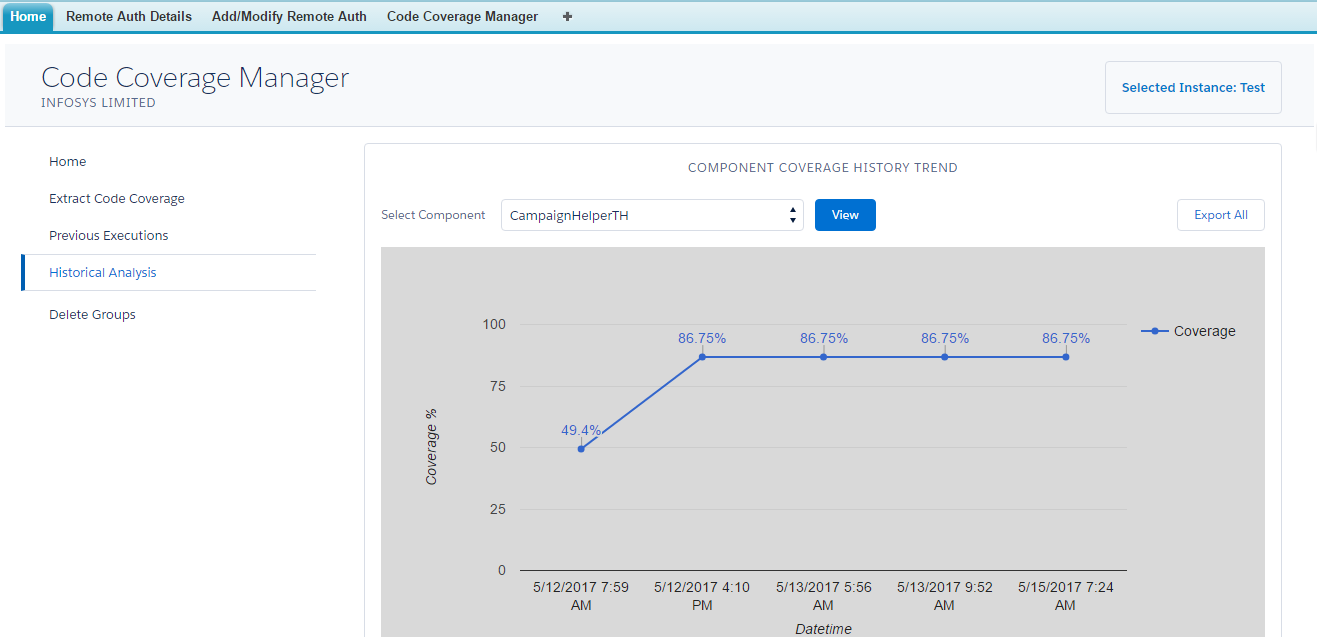The image size is (1317, 637).
Task: Click the Coverage legend marker
Action: 1154,331
